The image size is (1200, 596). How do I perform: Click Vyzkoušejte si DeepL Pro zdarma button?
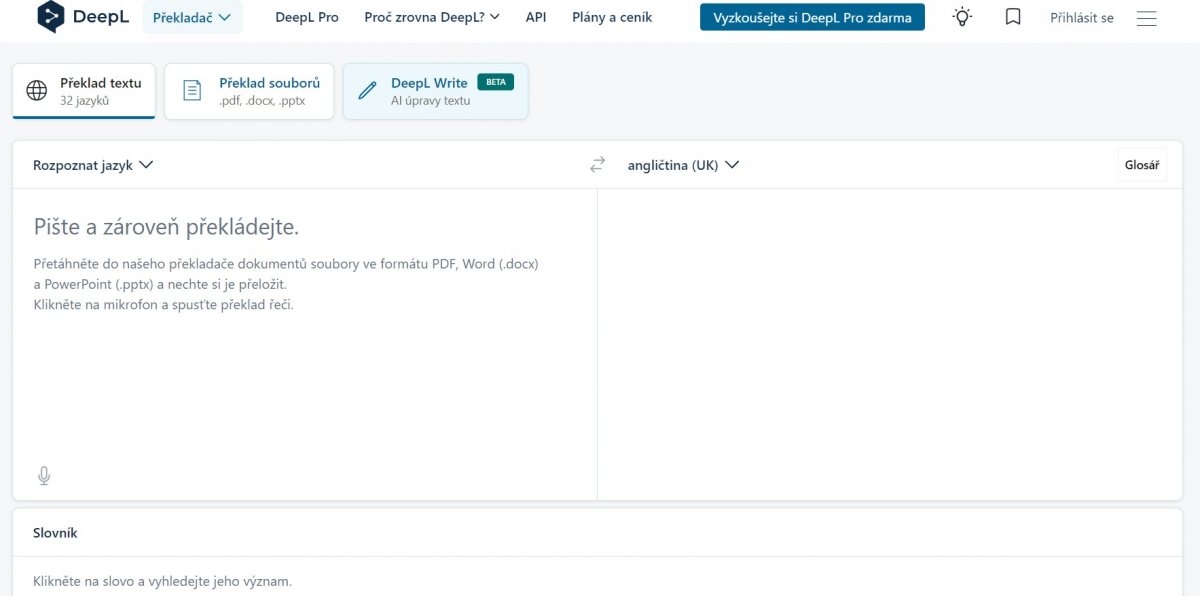[812, 17]
